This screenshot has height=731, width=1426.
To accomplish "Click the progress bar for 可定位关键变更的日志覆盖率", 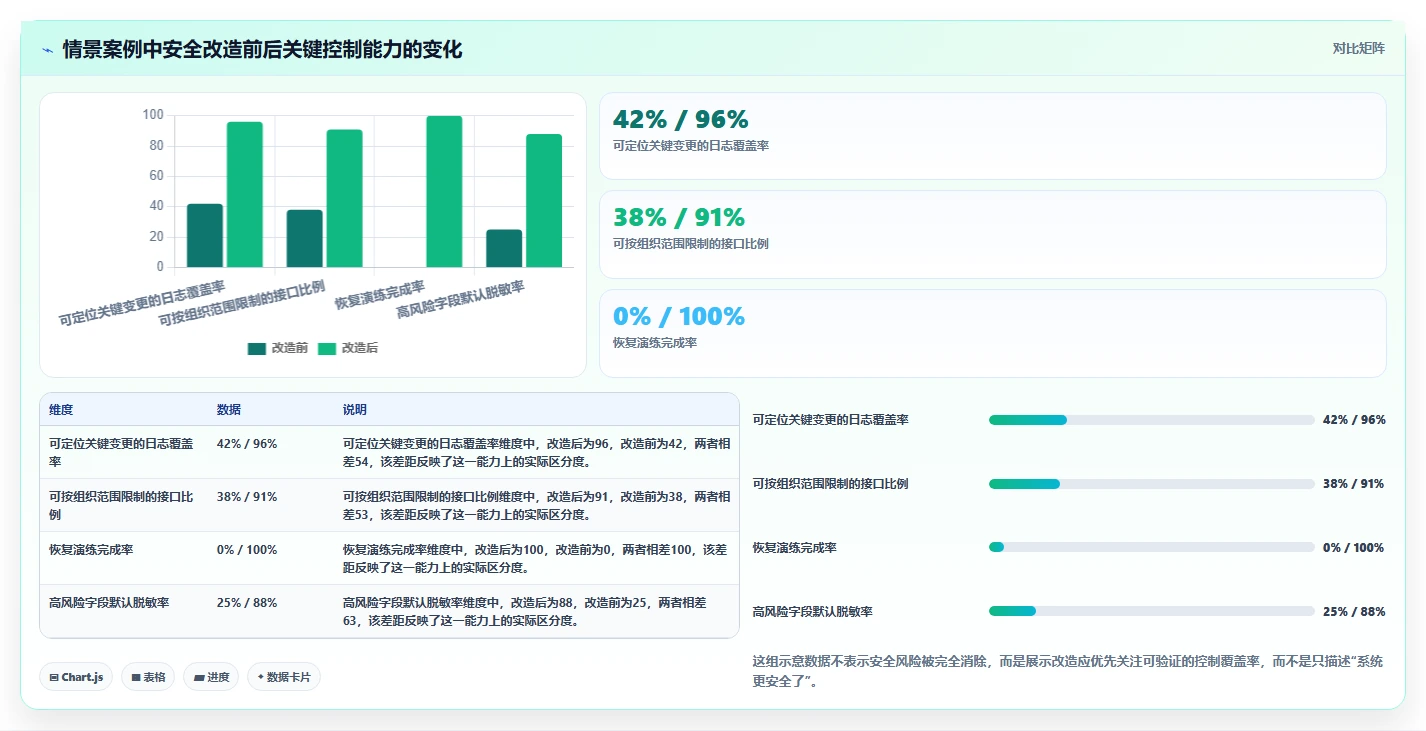I will [x=1152, y=420].
